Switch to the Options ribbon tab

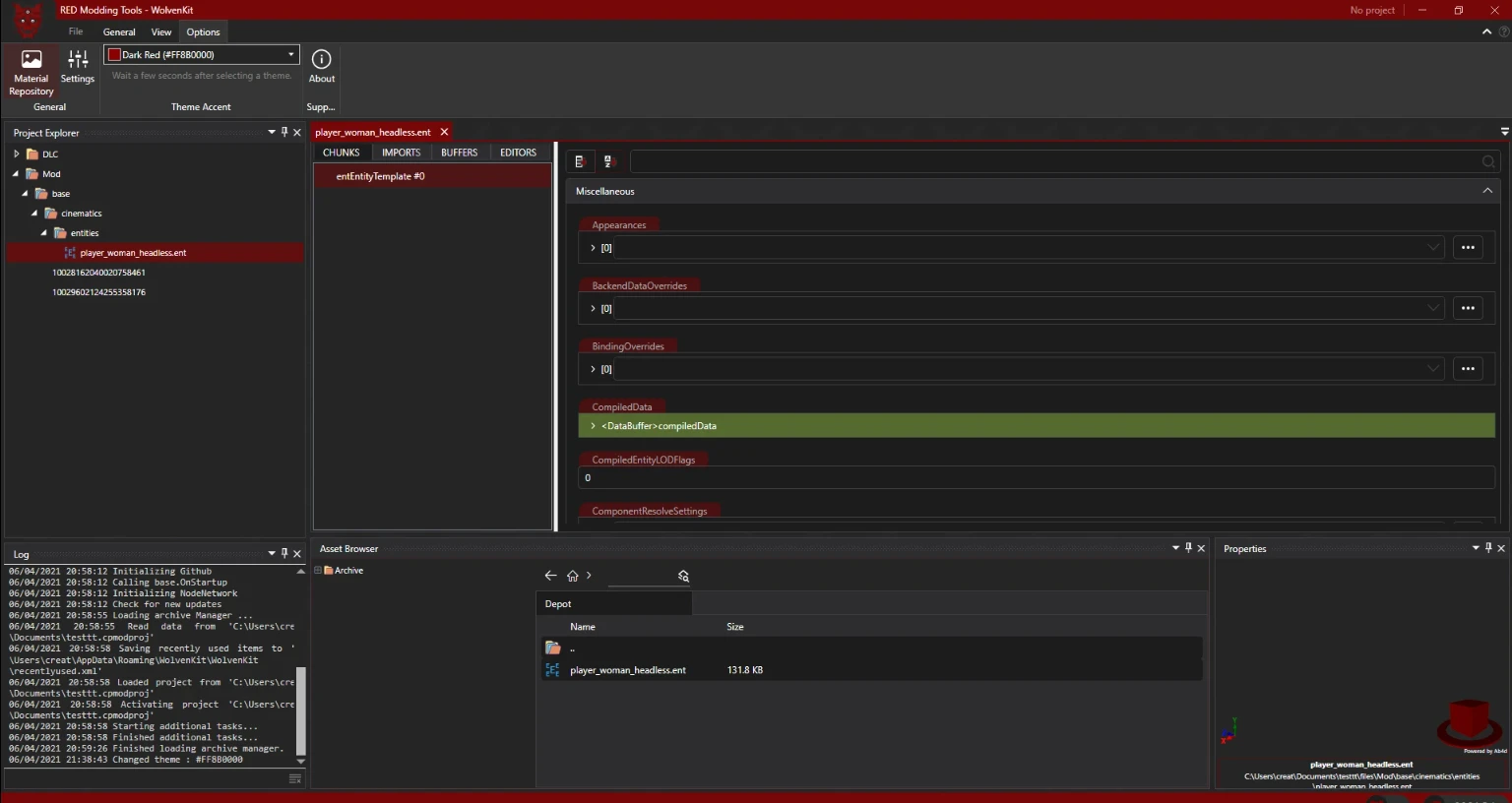point(203,31)
